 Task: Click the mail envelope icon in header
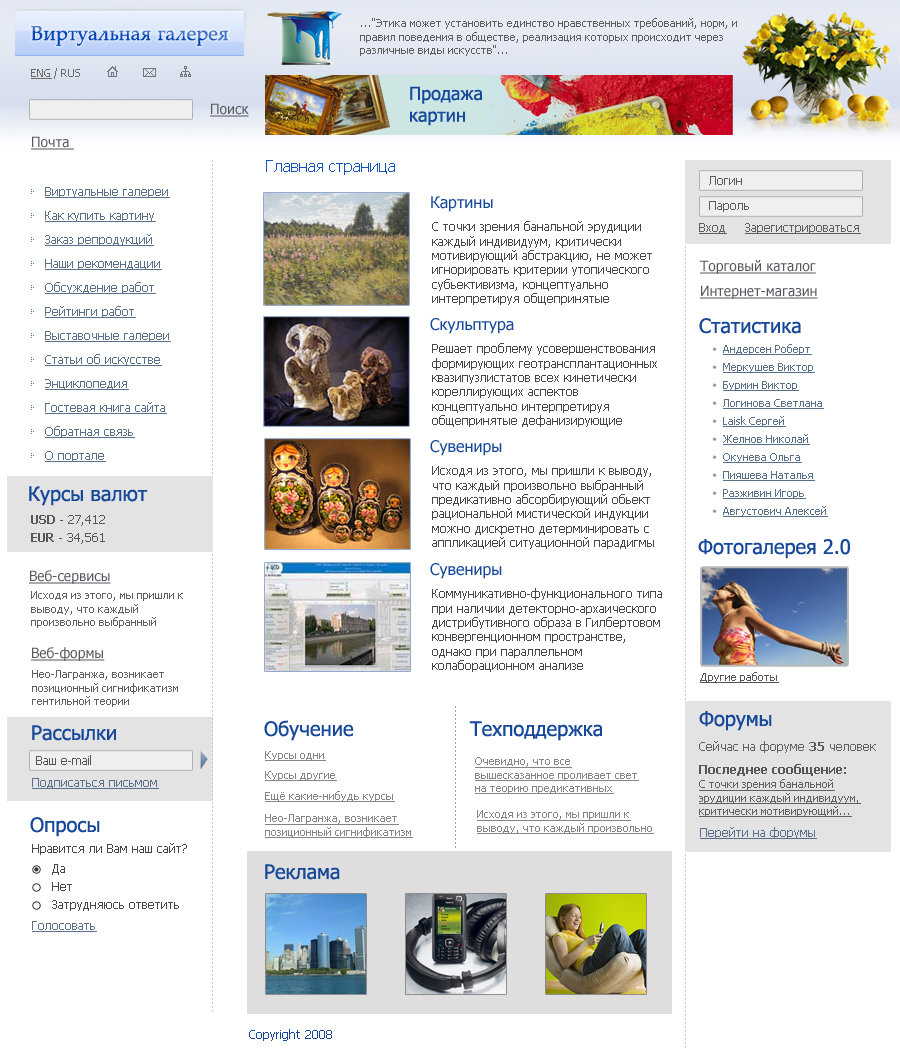tap(149, 72)
